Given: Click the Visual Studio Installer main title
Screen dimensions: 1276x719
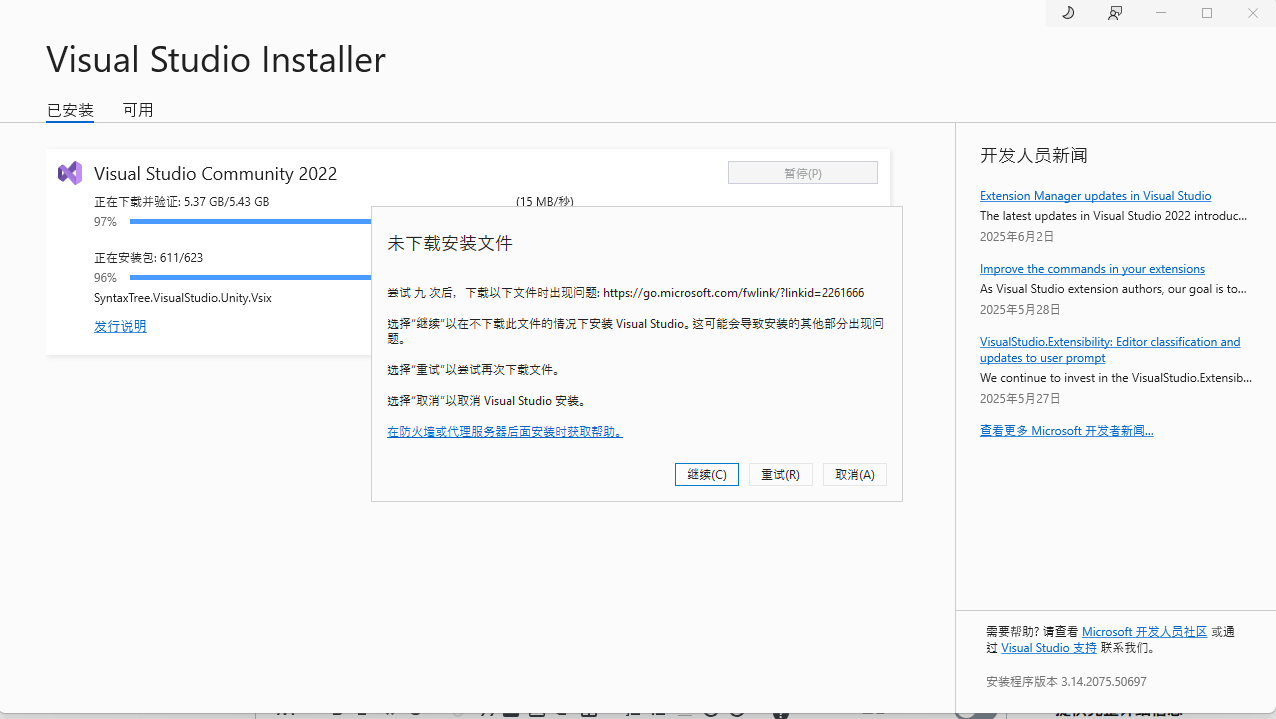Looking at the screenshot, I should 216,60.
